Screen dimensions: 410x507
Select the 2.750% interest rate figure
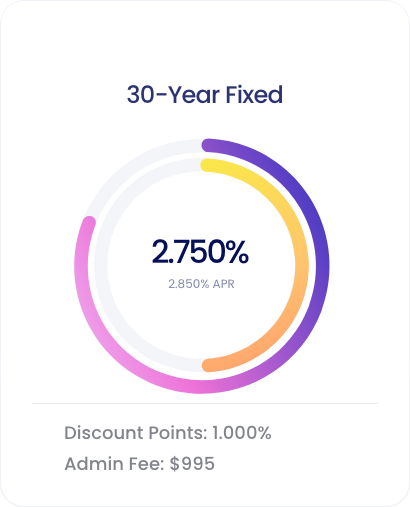click(x=200, y=252)
